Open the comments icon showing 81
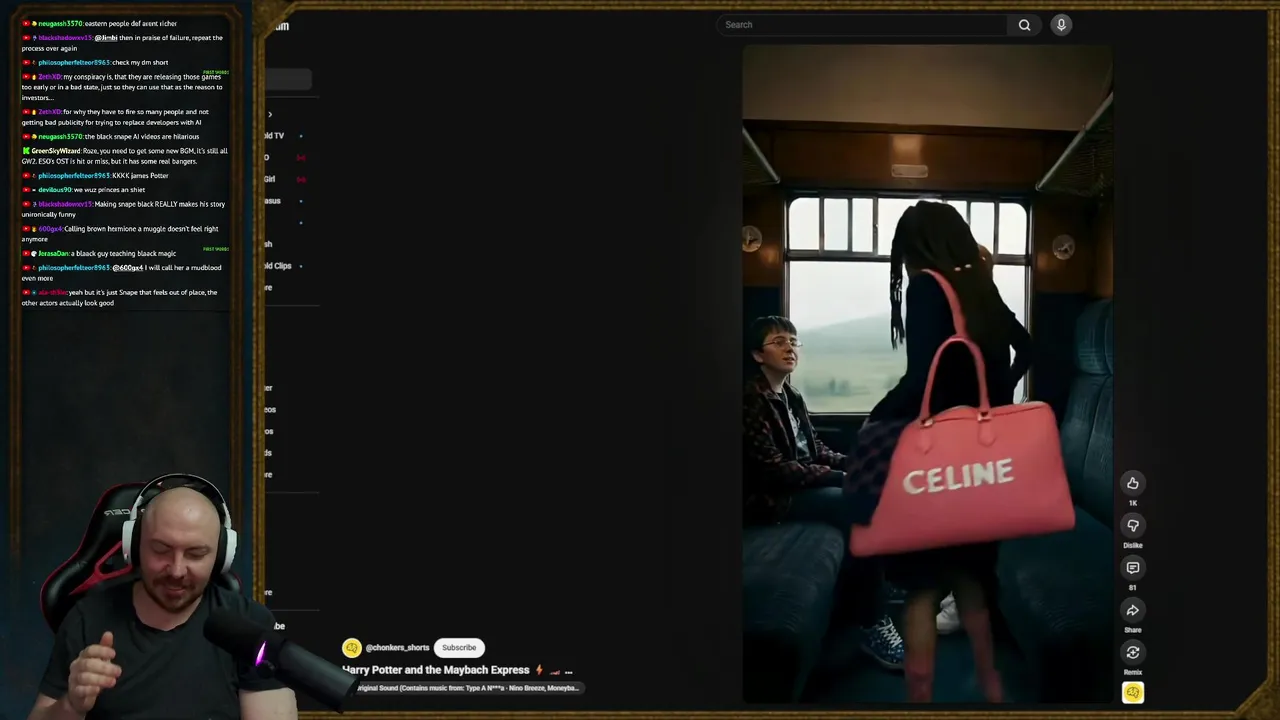1280x720 pixels. coord(1133,568)
